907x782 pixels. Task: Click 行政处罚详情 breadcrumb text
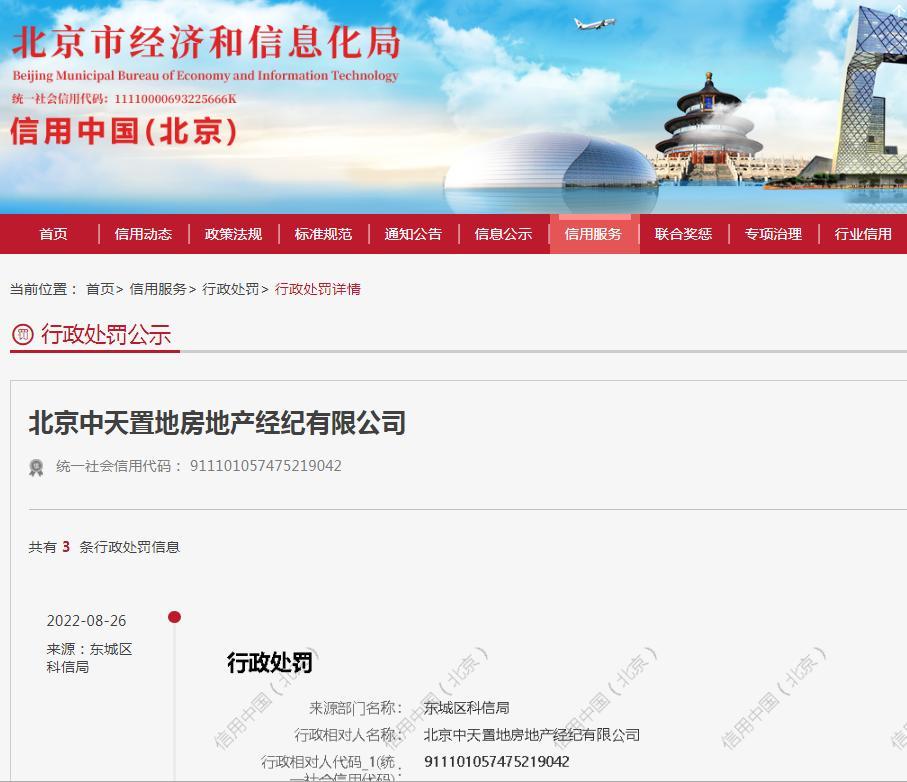point(318,289)
